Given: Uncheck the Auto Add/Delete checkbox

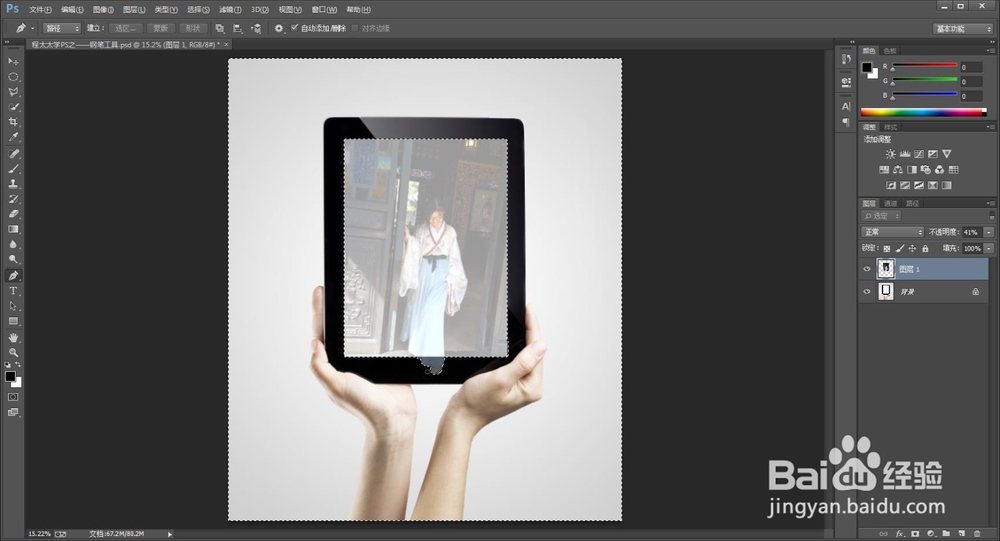Looking at the screenshot, I should (295, 27).
